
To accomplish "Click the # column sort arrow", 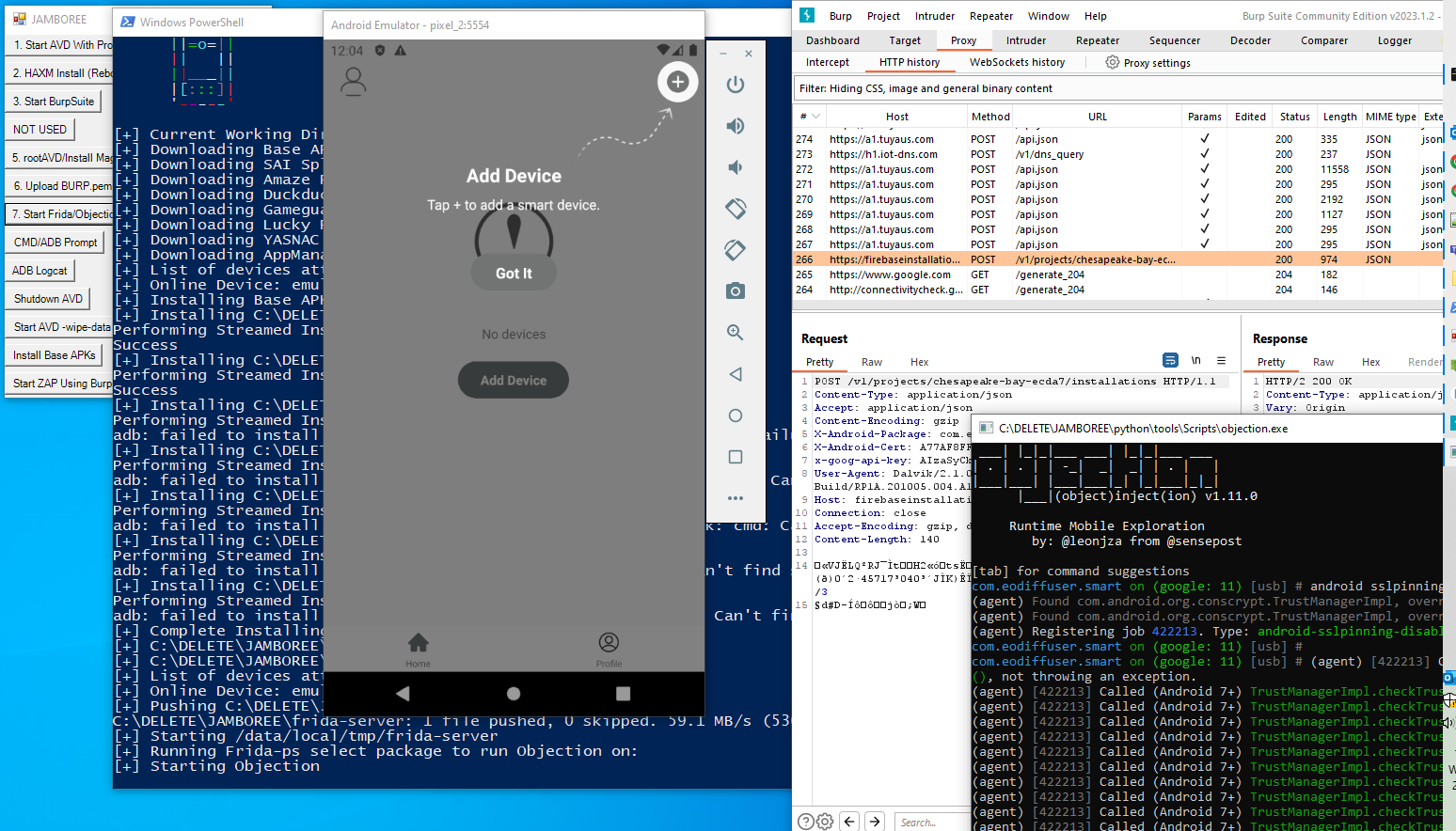I will coord(815,117).
